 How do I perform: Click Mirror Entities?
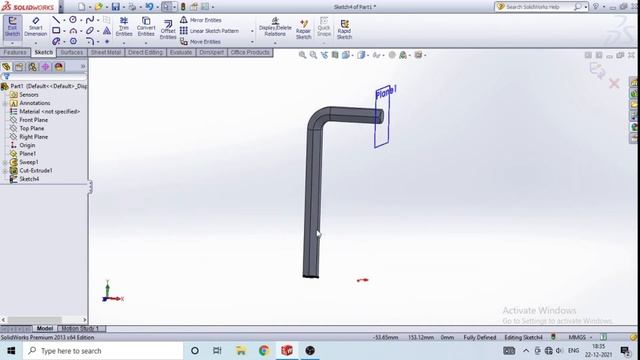click(x=201, y=20)
